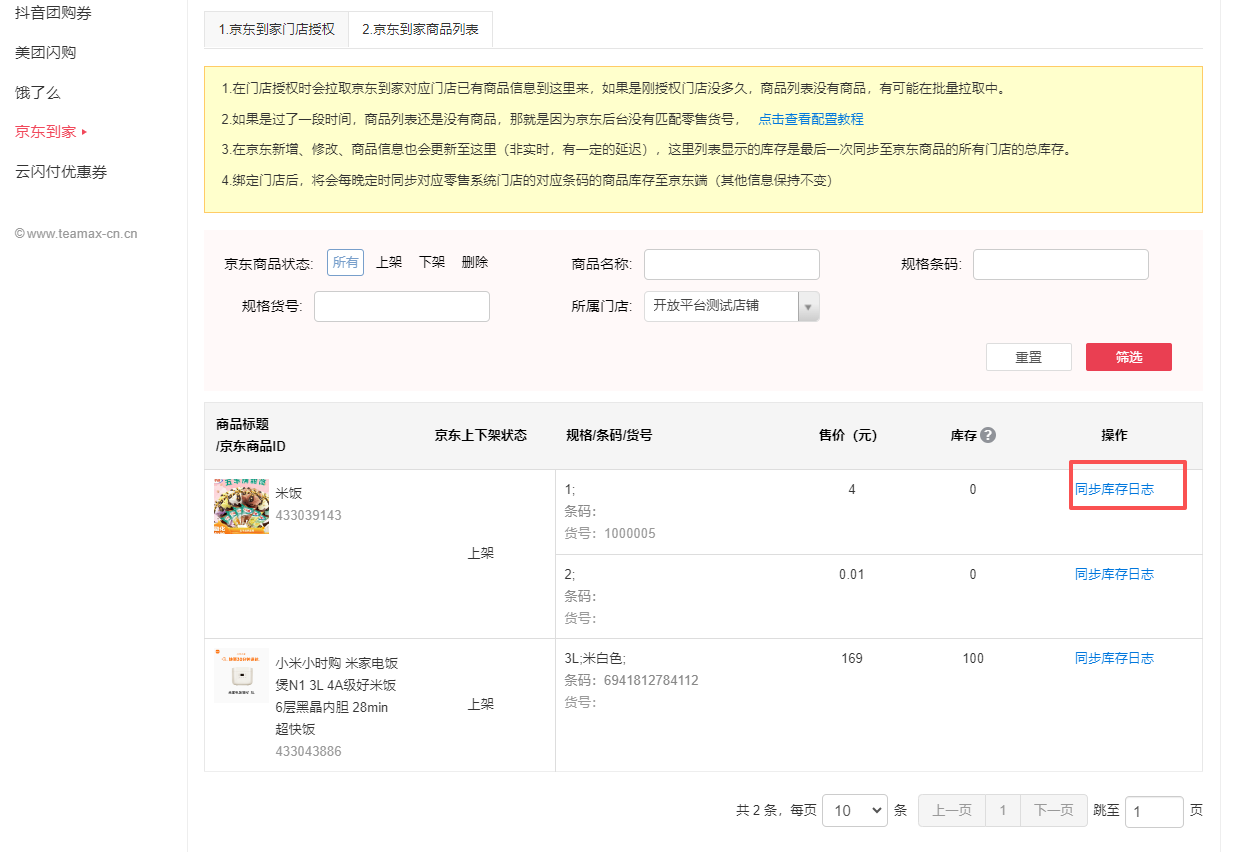Screen dimensions: 1233x852
Task: Select the 所有 status filter
Action: click(x=345, y=262)
